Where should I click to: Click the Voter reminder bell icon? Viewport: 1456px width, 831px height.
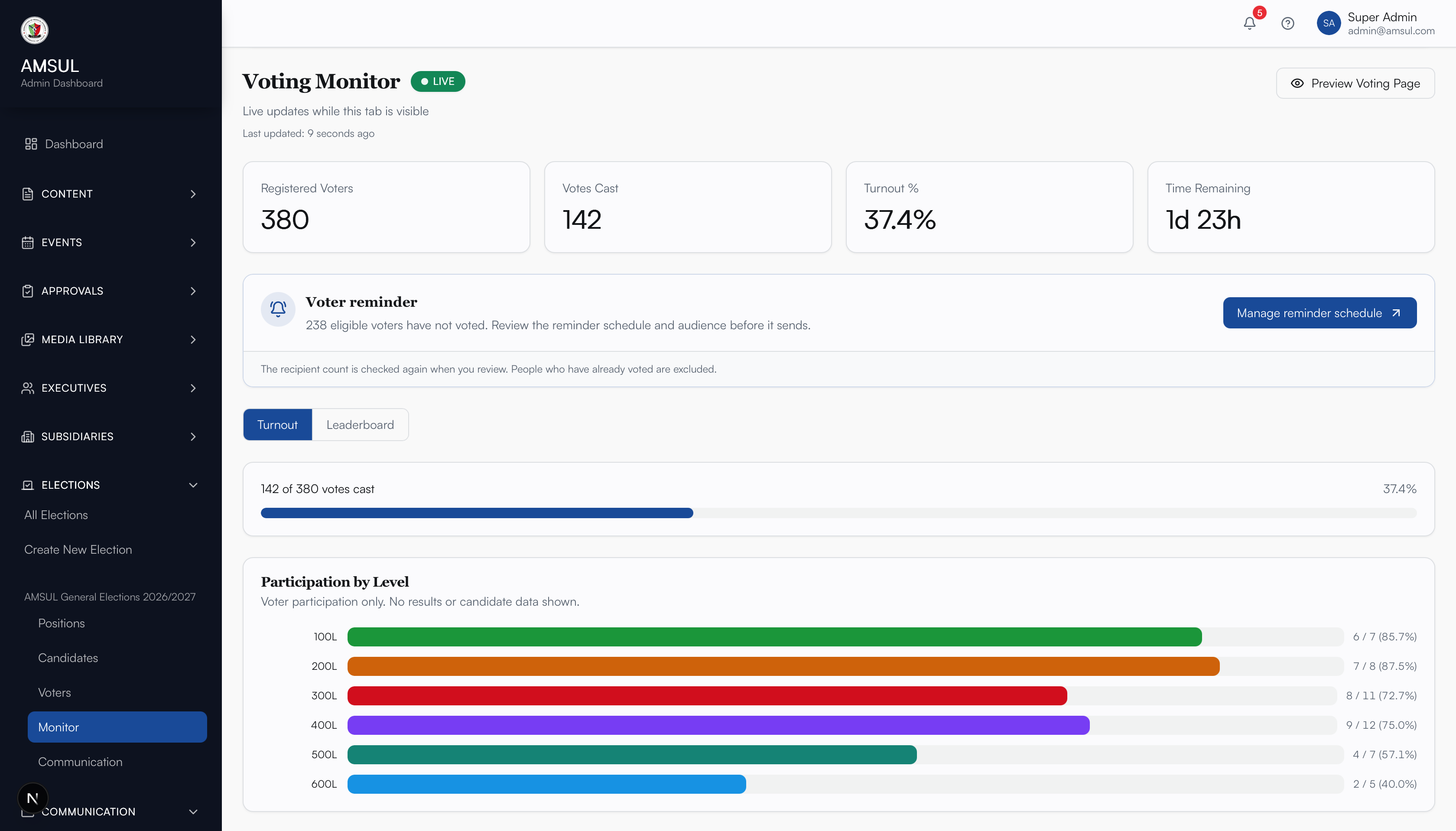[278, 309]
